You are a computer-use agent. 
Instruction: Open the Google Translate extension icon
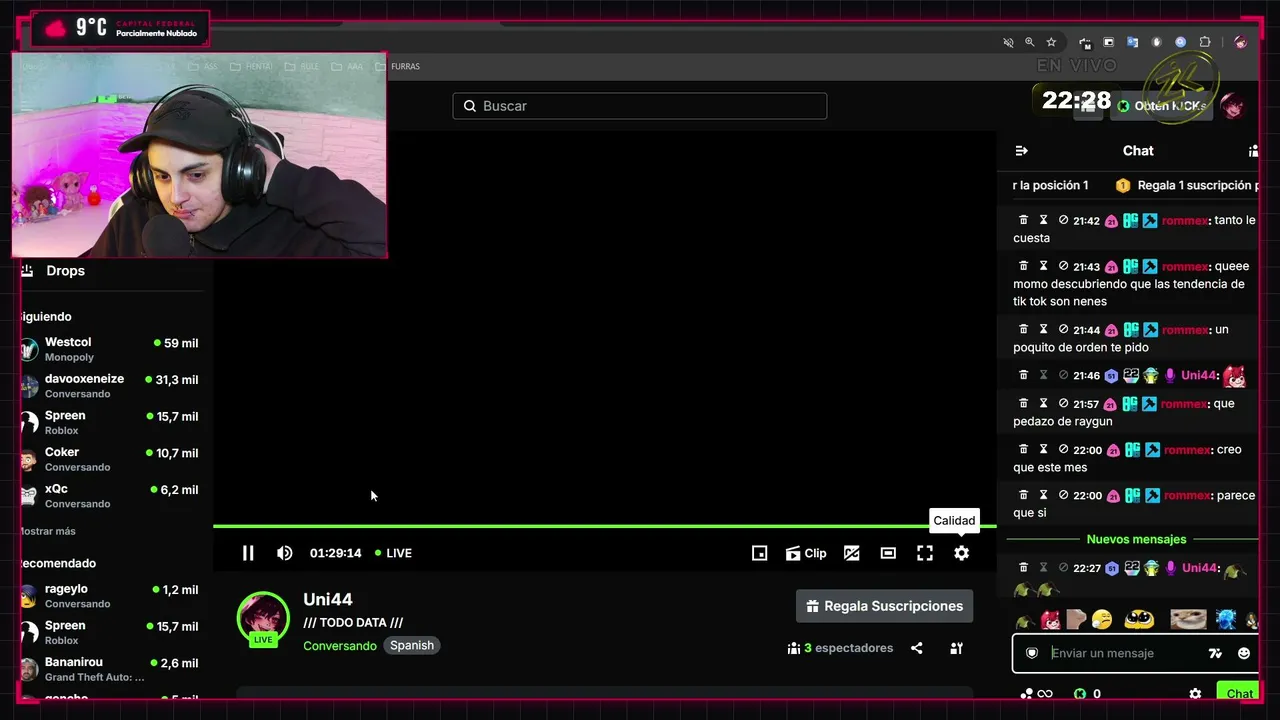pos(1133,43)
